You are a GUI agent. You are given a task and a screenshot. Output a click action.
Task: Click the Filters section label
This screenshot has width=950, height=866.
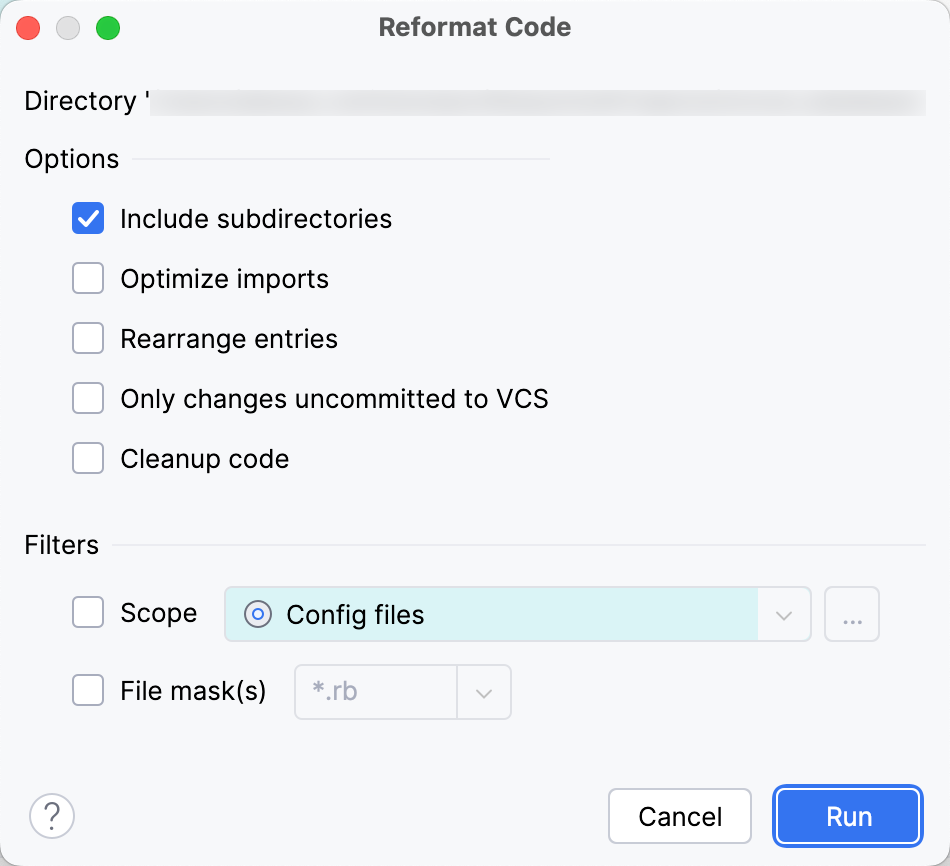(61, 545)
